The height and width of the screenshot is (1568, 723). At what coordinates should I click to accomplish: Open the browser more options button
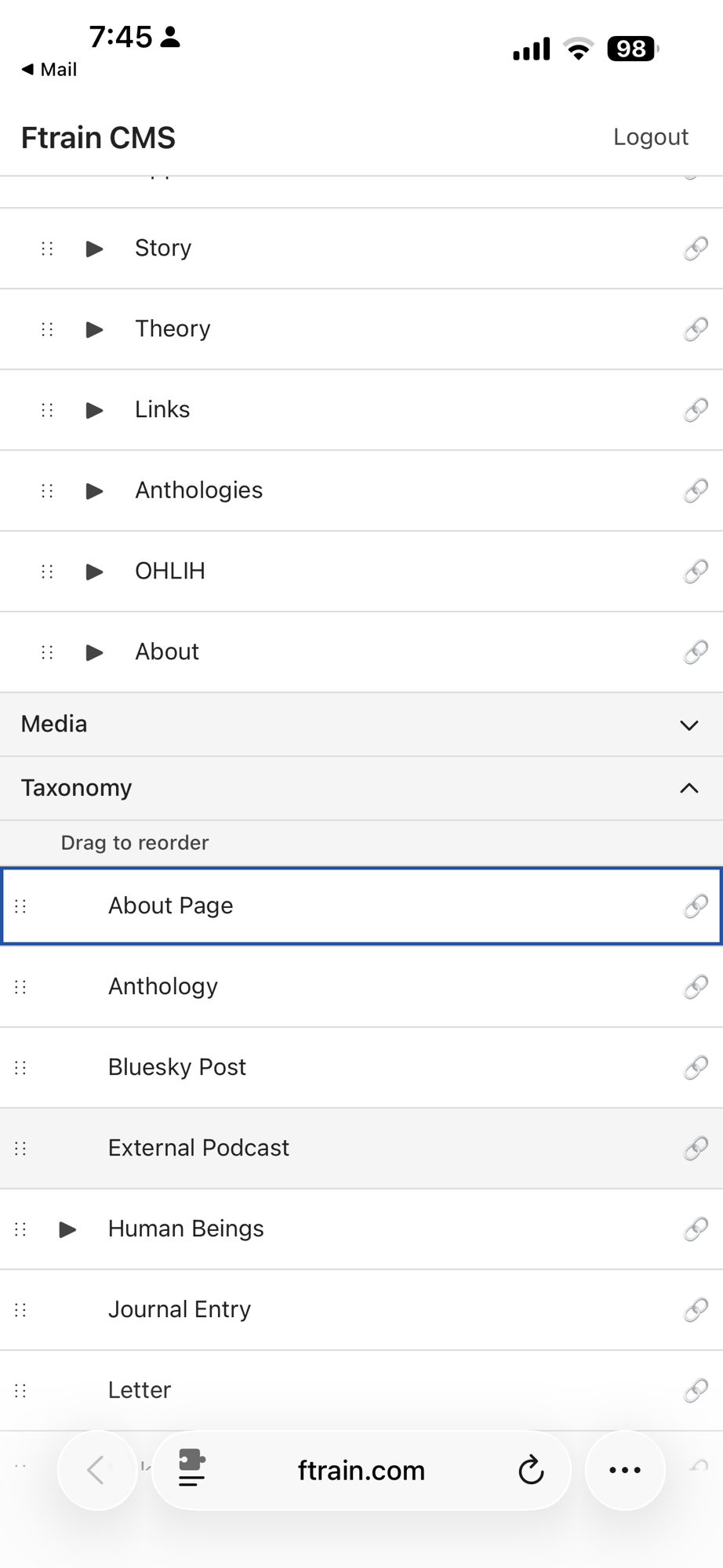(x=625, y=1471)
